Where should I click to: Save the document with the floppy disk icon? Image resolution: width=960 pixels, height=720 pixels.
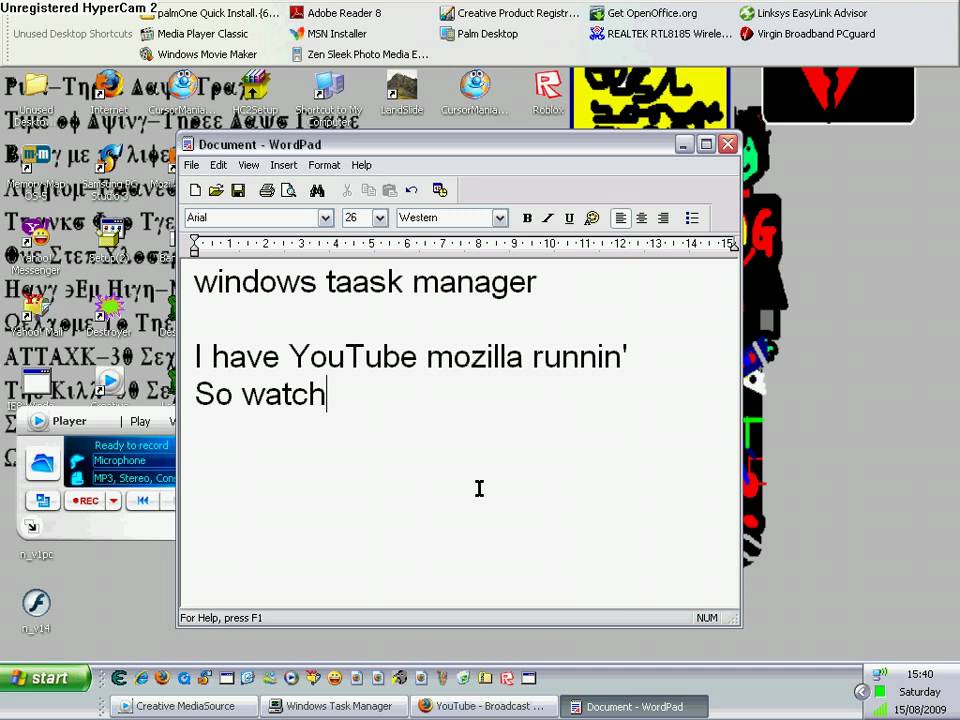[x=238, y=190]
